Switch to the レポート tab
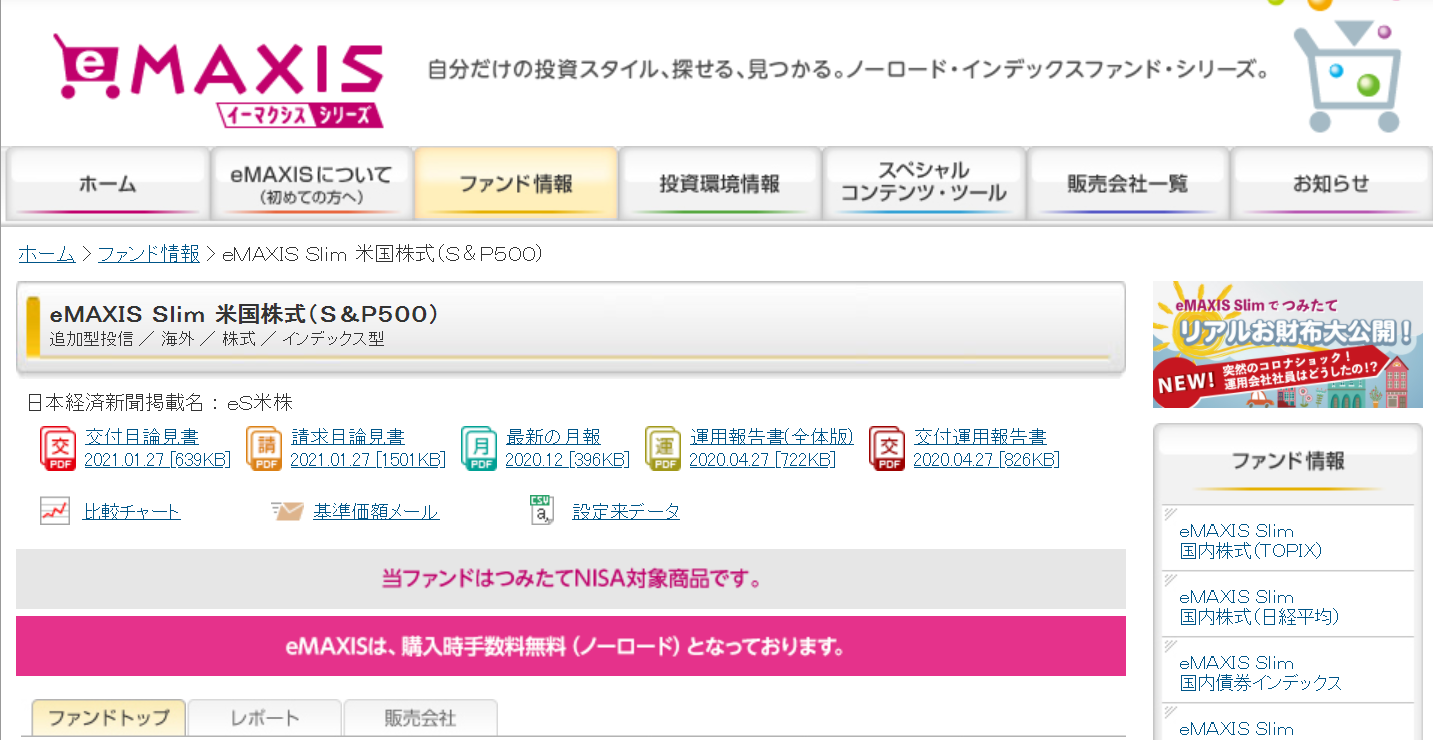 tap(265, 718)
